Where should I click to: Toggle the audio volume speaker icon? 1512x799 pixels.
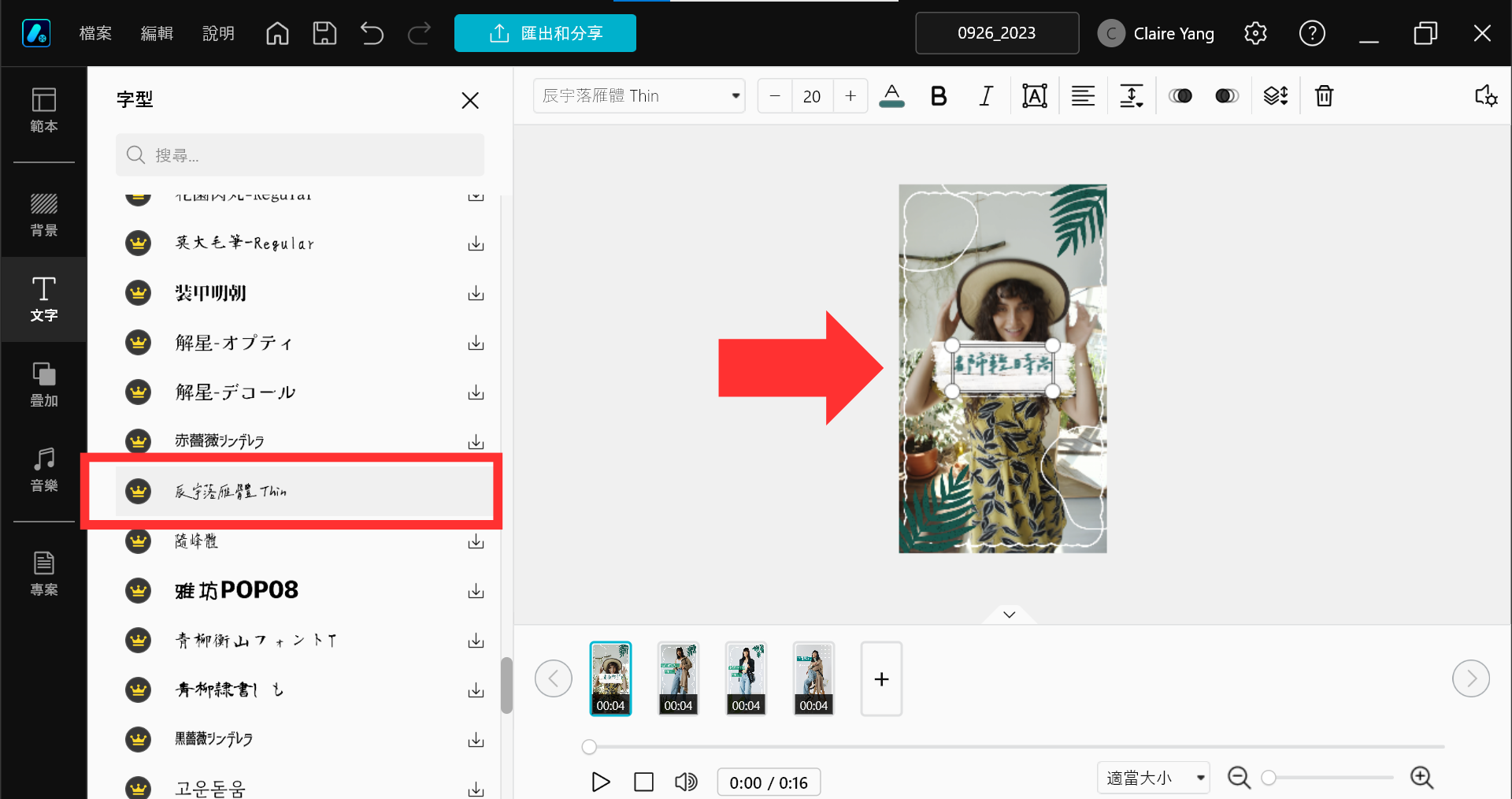click(686, 782)
